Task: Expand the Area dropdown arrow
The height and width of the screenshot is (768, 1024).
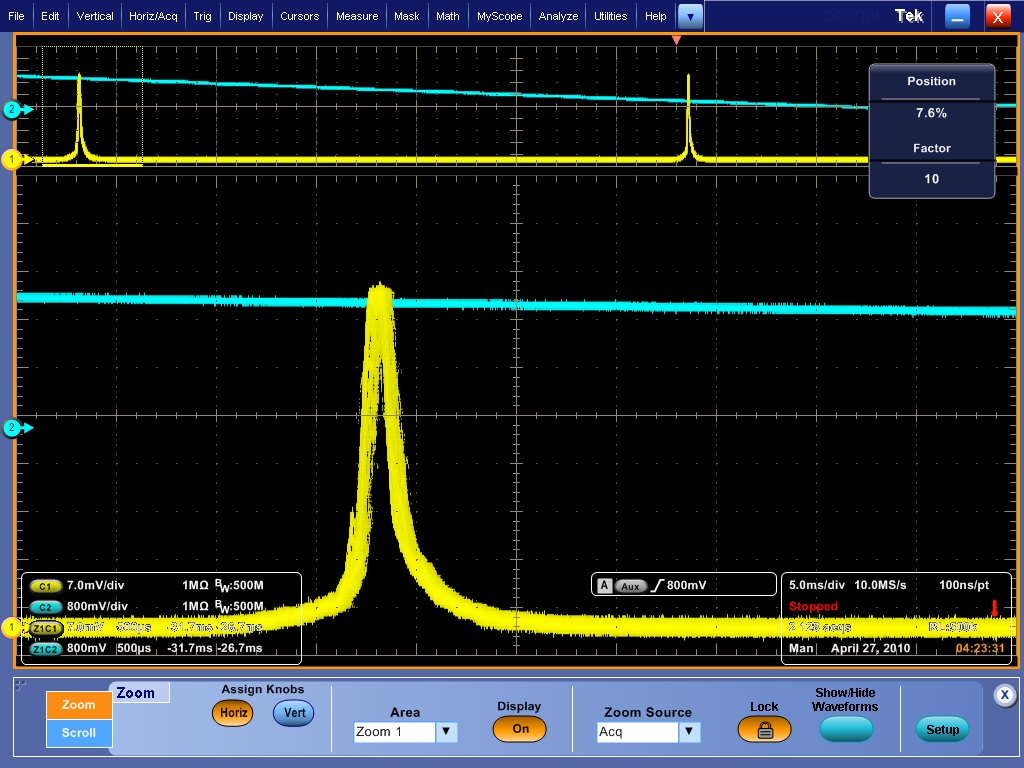Action: 446,732
